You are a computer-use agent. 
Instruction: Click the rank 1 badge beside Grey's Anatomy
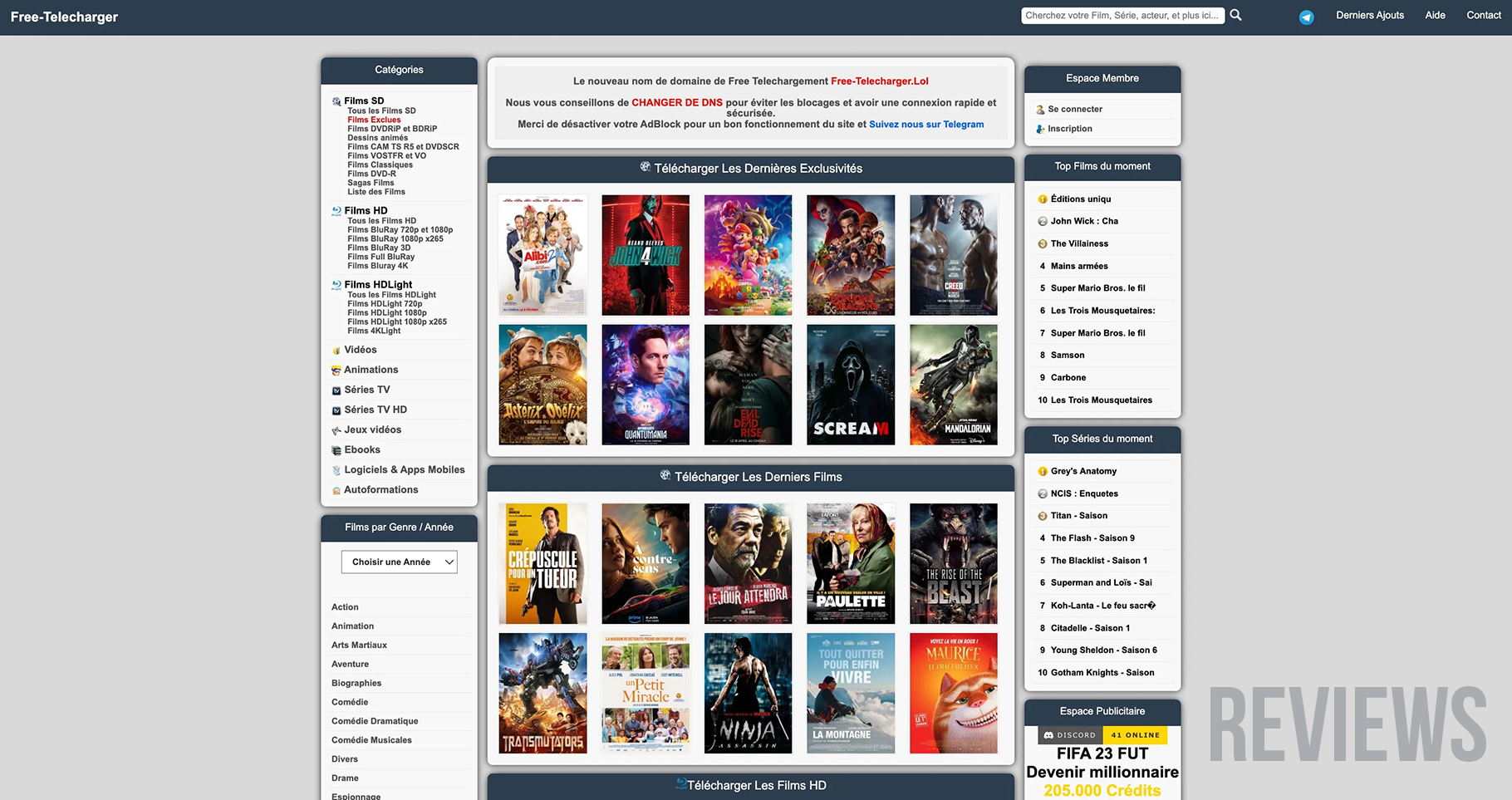pos(1043,472)
